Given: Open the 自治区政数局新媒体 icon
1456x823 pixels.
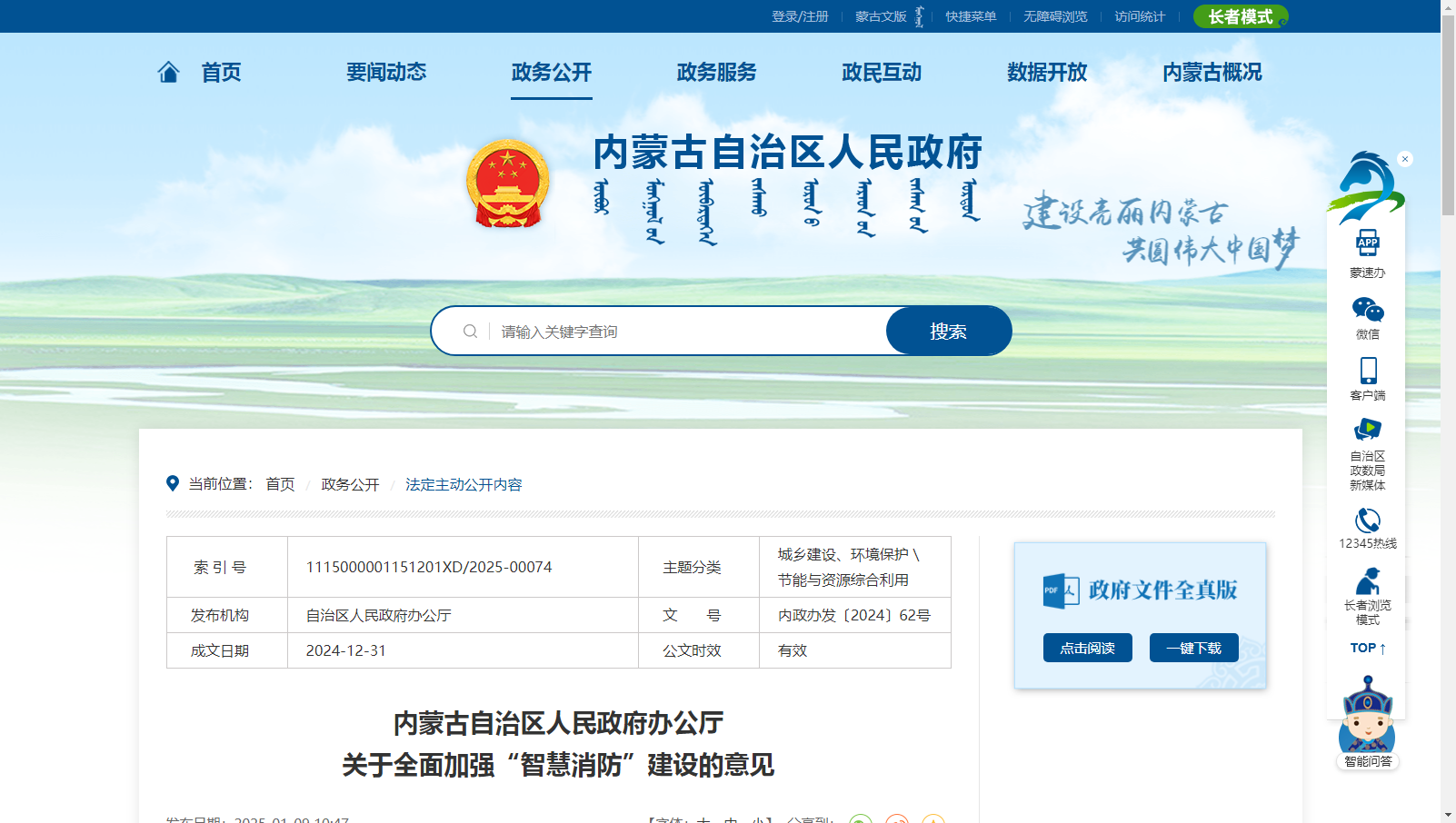Looking at the screenshot, I should point(1367,431).
